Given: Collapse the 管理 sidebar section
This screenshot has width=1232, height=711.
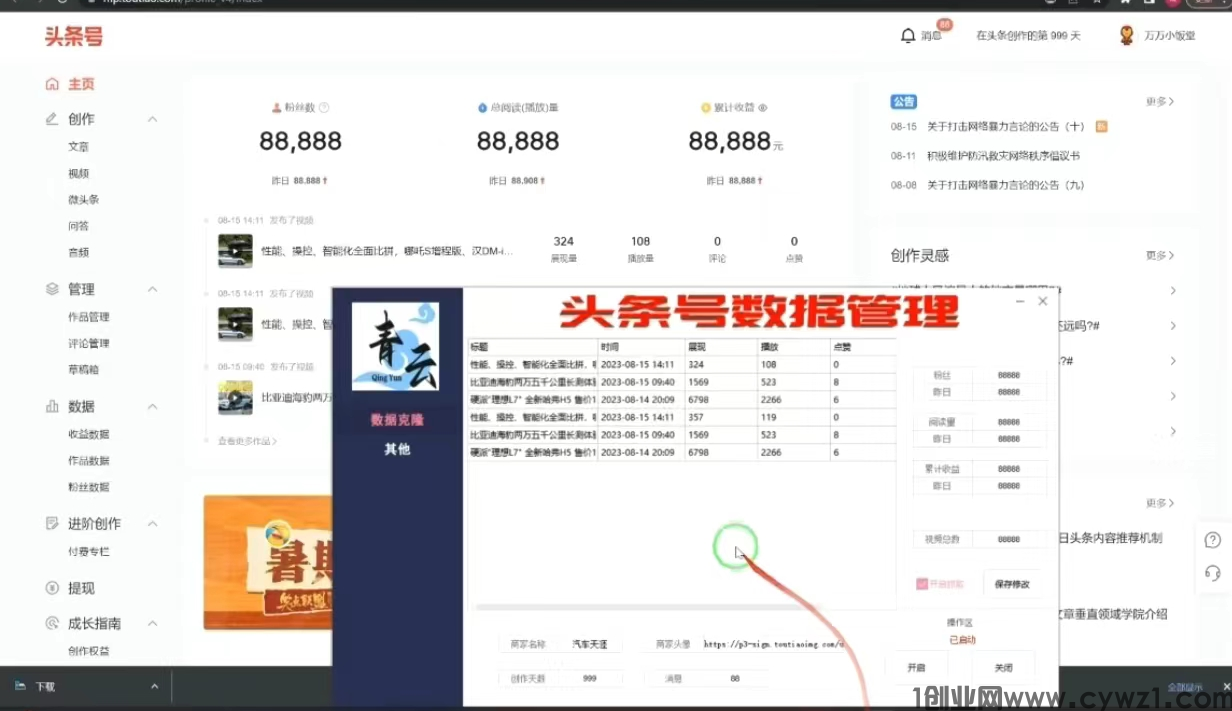Looking at the screenshot, I should tap(152, 289).
